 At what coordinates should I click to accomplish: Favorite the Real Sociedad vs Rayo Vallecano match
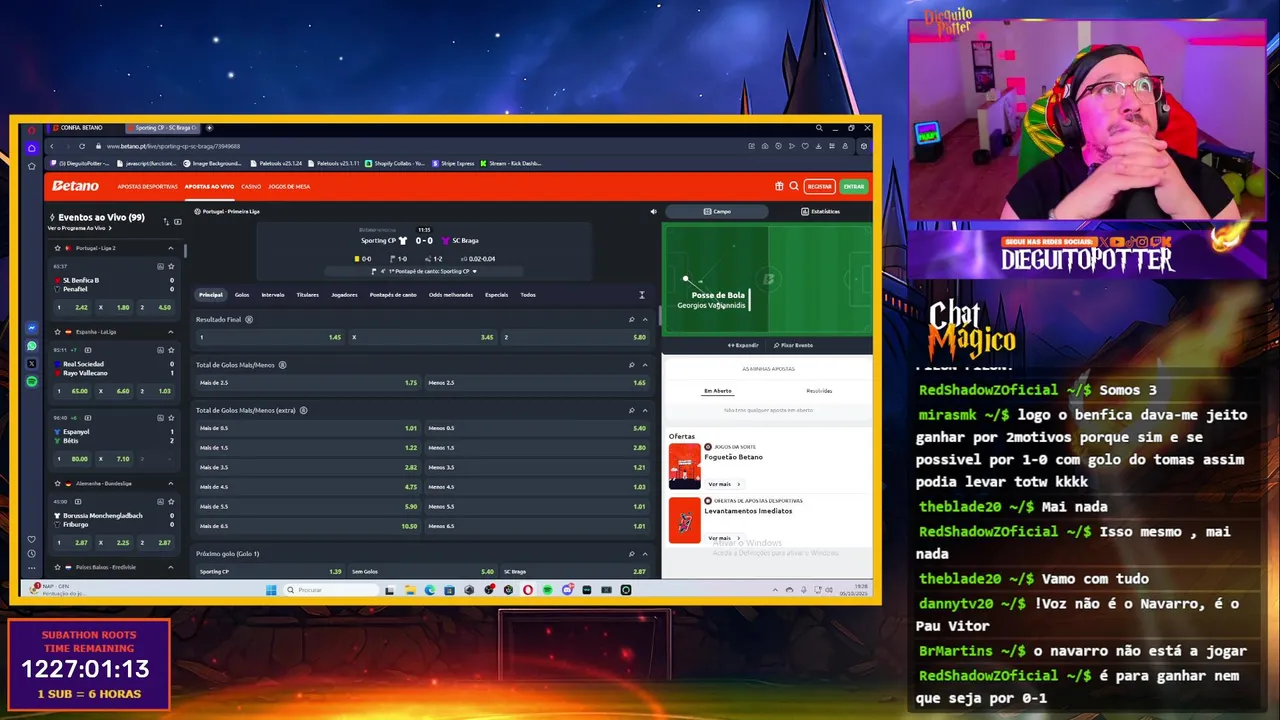click(171, 350)
